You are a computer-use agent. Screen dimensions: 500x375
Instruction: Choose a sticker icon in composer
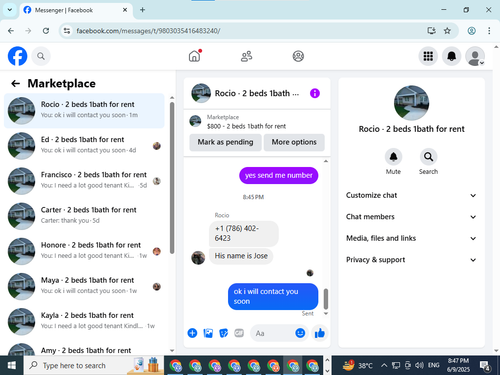(224, 333)
